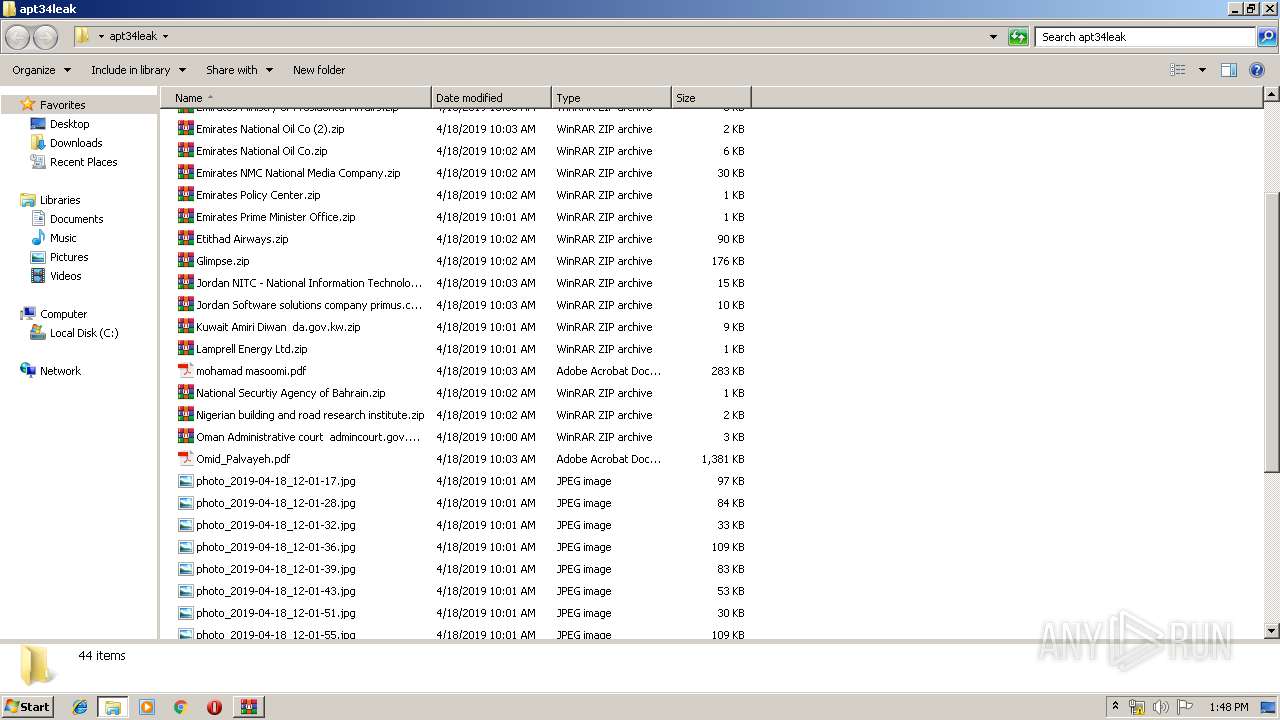Select Emirates Policy Center.zip file icon

click(x=186, y=195)
